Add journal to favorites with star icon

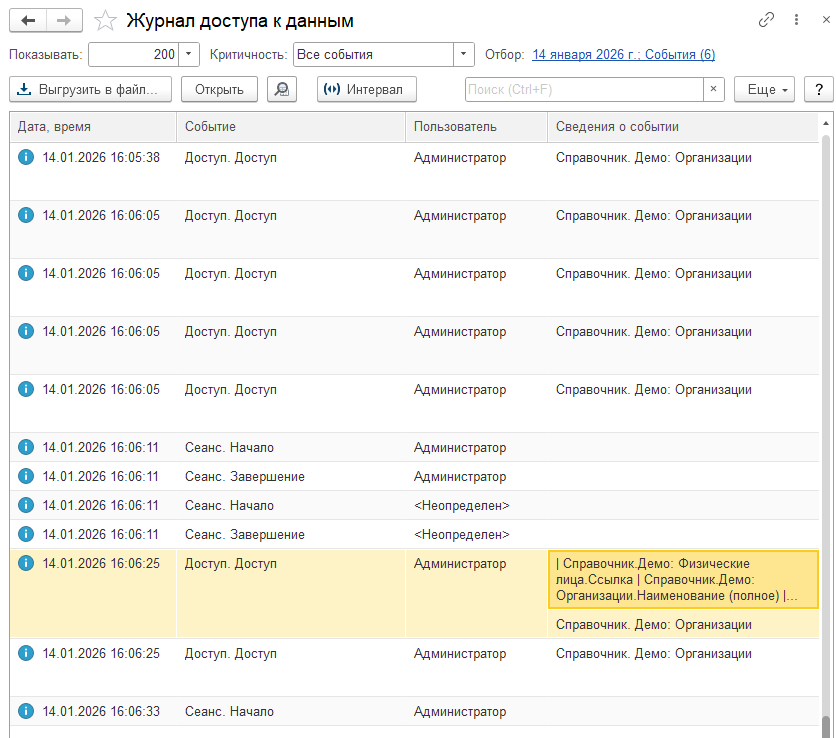105,21
